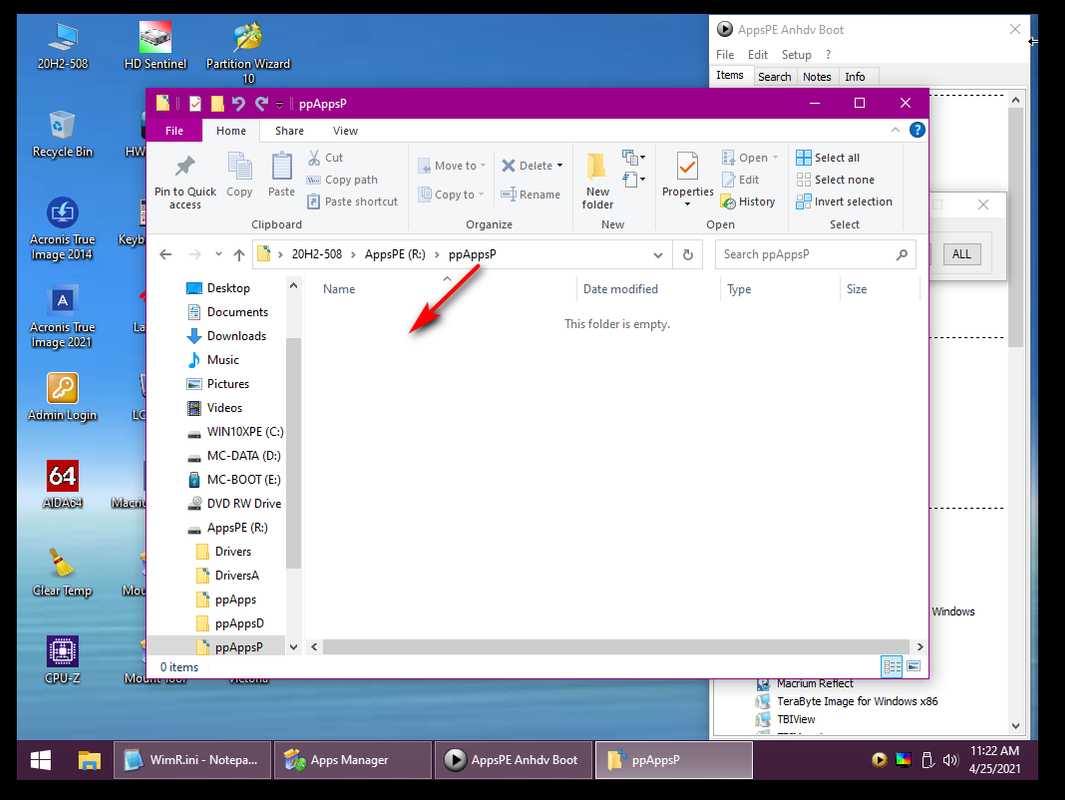
Task: Launch CPU-Z from the desktop
Action: [62, 660]
